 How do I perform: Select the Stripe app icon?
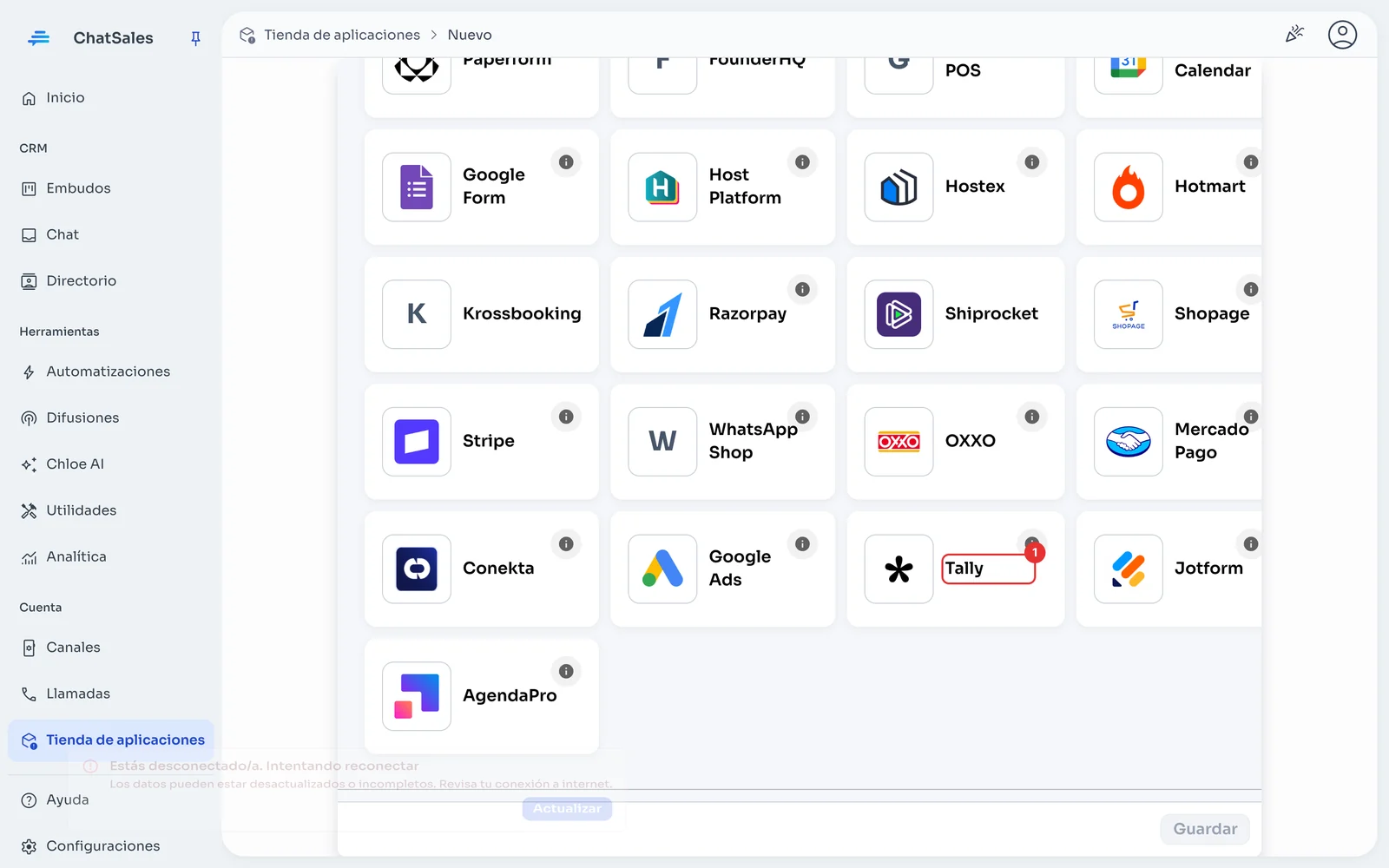click(x=417, y=442)
